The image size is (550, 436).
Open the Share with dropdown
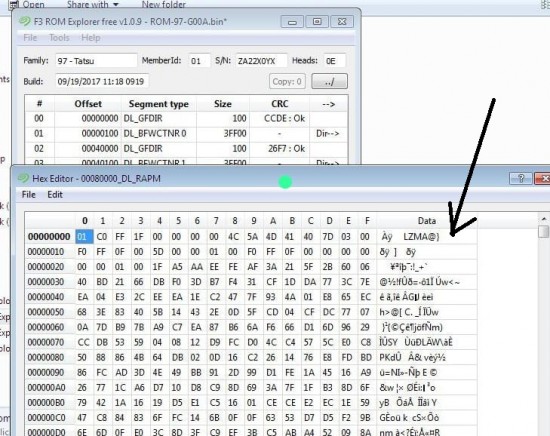(x=93, y=5)
